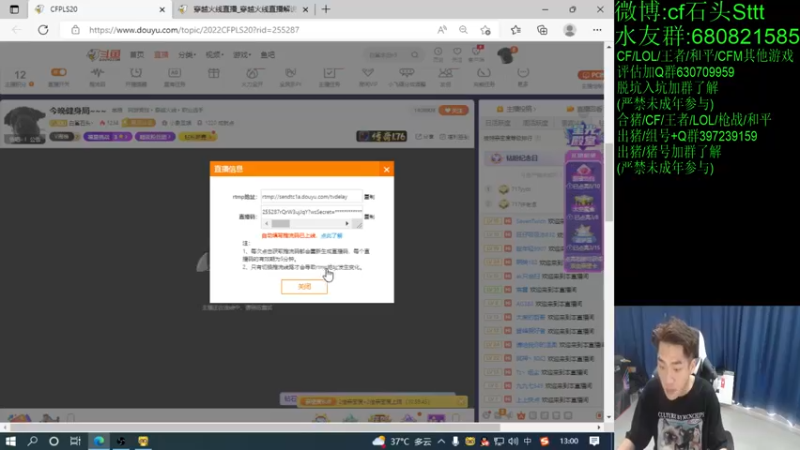800x450 pixels.
Task: Click the stream key box left scroll arrow
Action: (267, 223)
